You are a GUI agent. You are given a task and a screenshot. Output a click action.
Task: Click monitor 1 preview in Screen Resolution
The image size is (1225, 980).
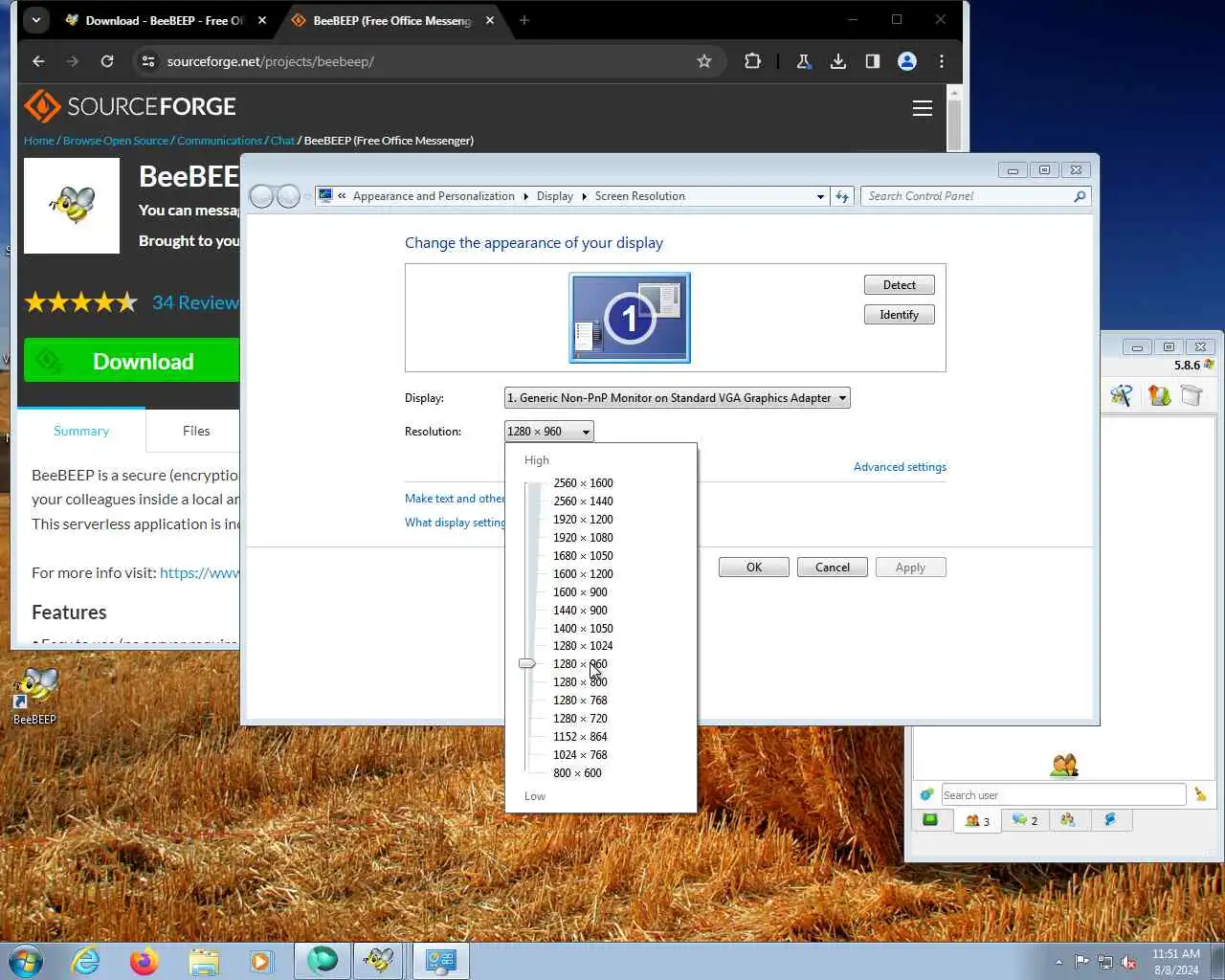(x=630, y=318)
